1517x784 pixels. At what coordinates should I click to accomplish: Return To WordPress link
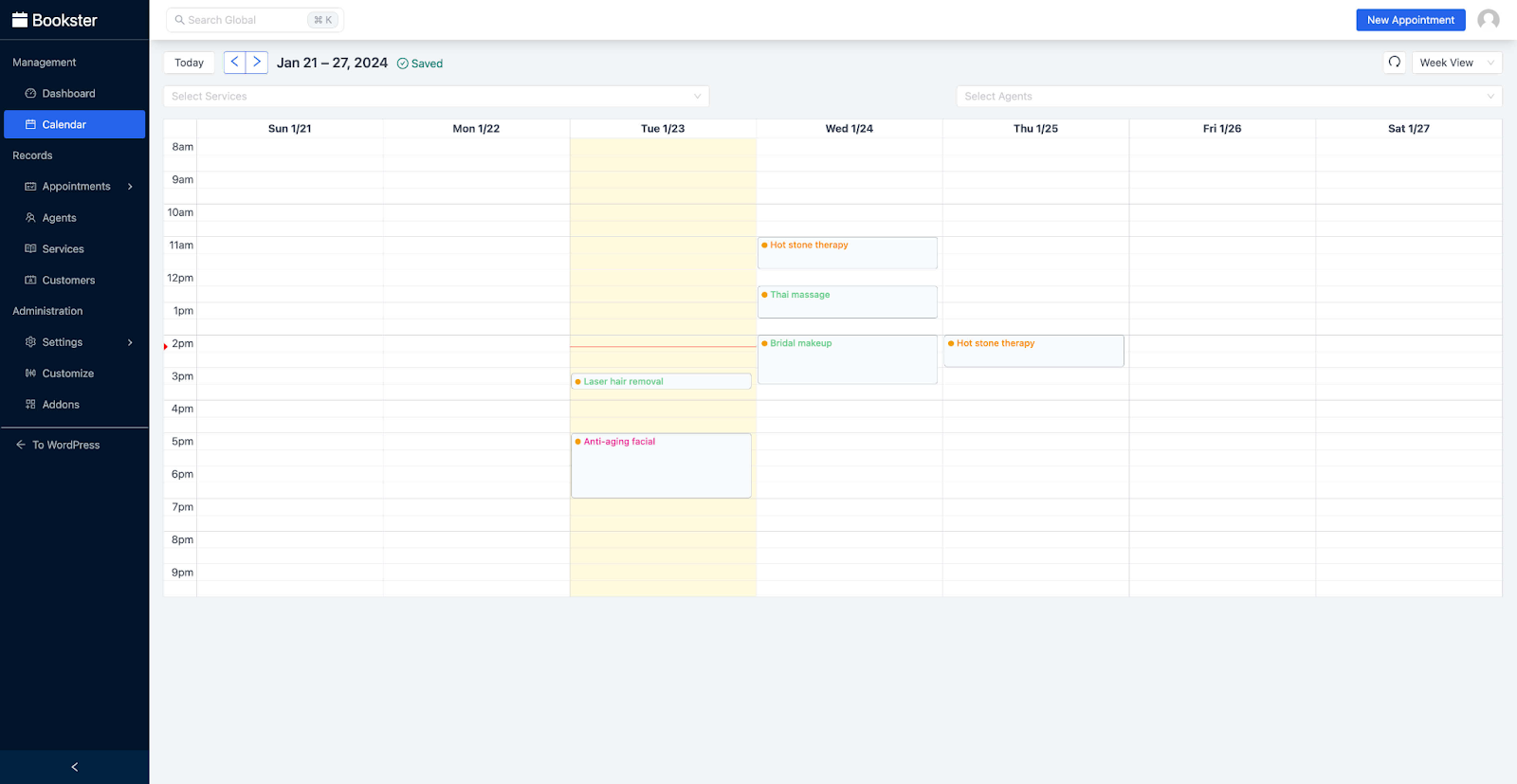click(x=65, y=445)
